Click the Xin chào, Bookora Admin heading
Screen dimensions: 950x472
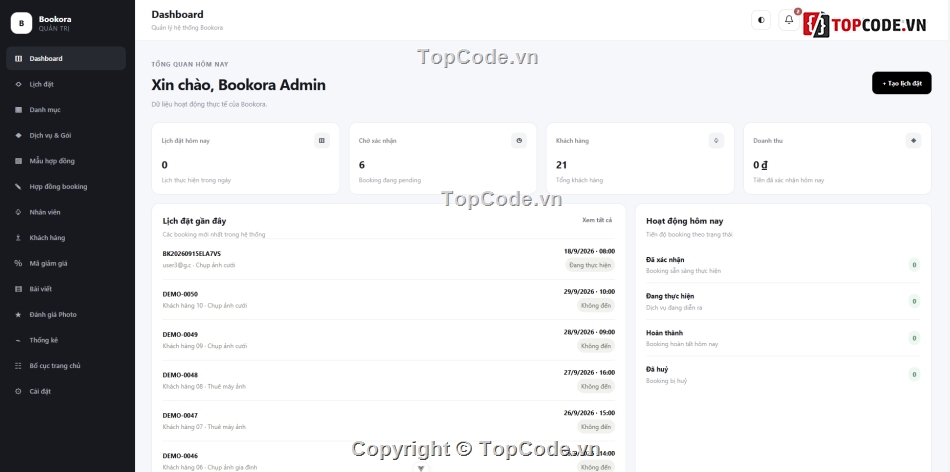pyautogui.click(x=238, y=85)
